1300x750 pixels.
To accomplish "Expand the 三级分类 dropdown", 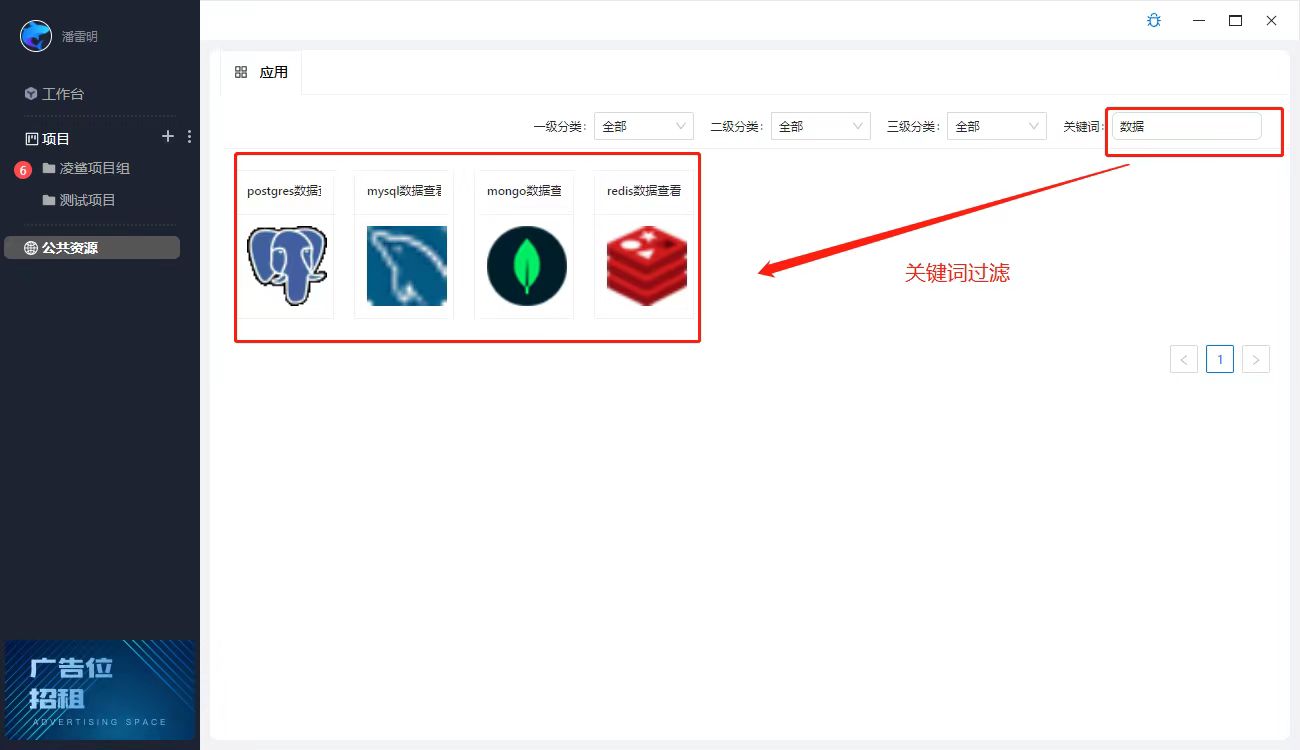I will [997, 126].
